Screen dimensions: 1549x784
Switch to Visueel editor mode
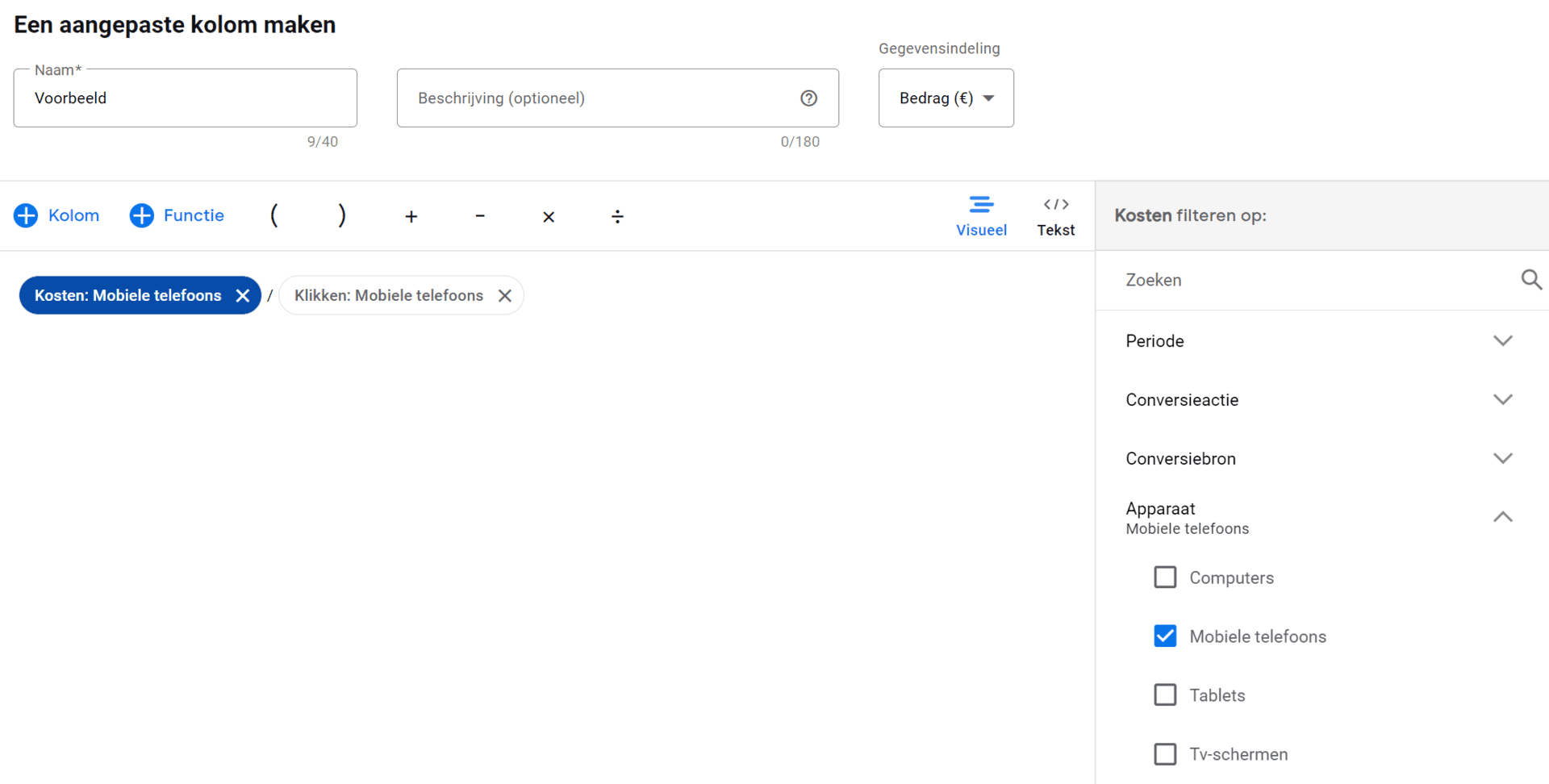[x=981, y=216]
